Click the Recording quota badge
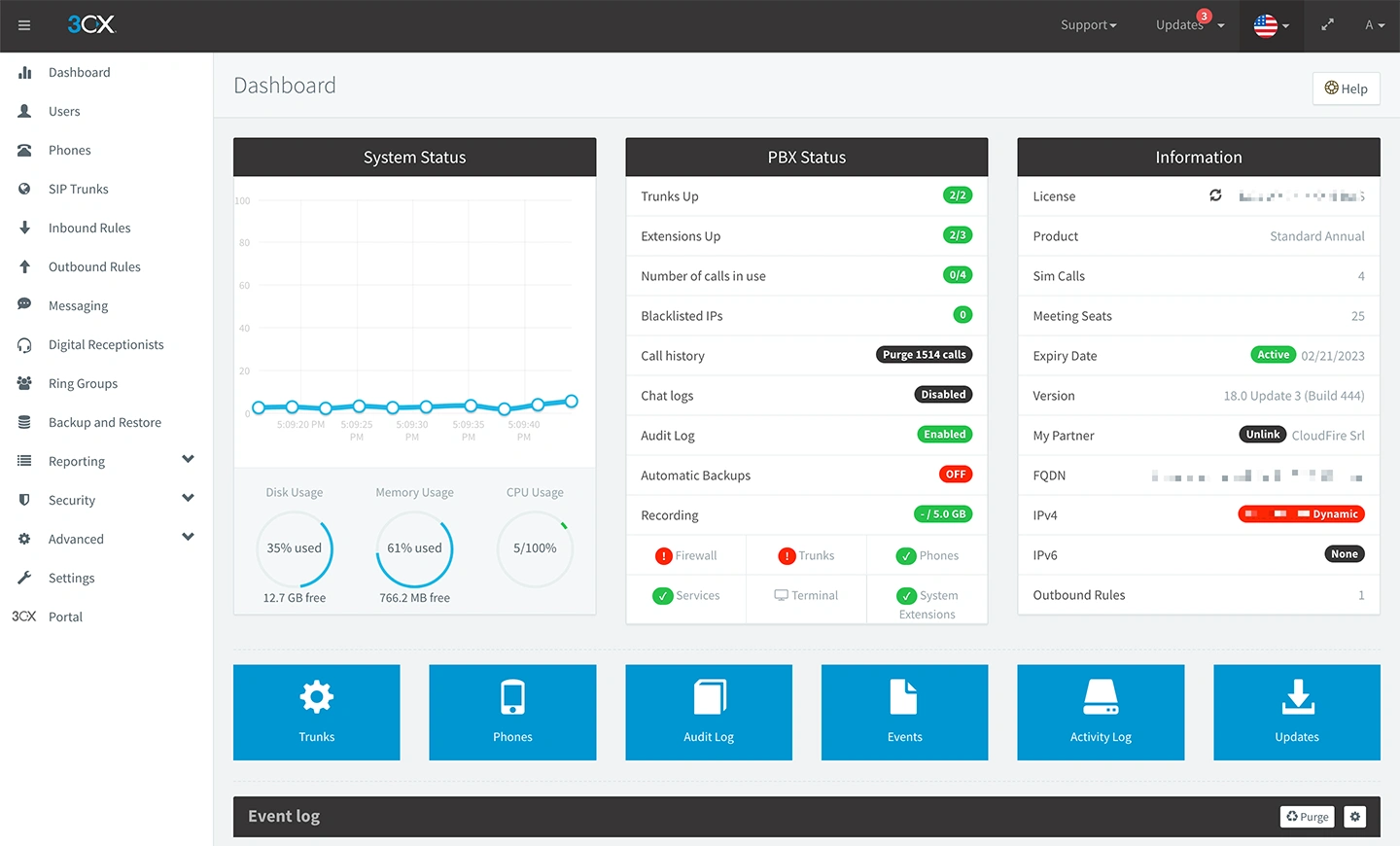 coord(943,514)
